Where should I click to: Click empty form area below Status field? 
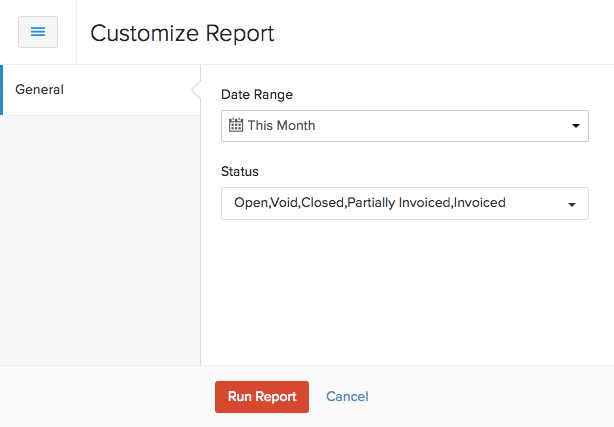click(404, 290)
